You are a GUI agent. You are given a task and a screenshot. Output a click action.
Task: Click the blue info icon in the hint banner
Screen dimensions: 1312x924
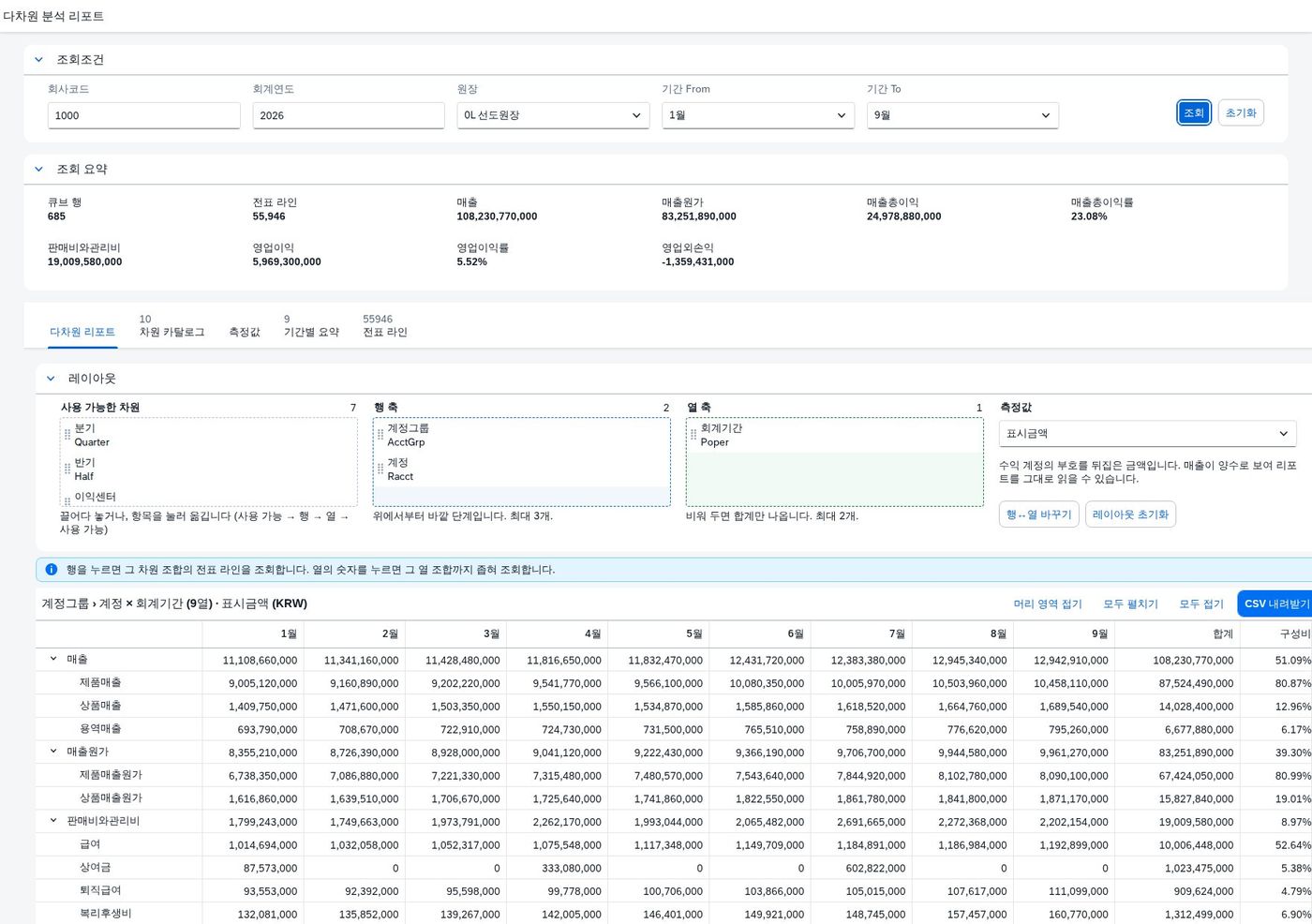pos(52,570)
